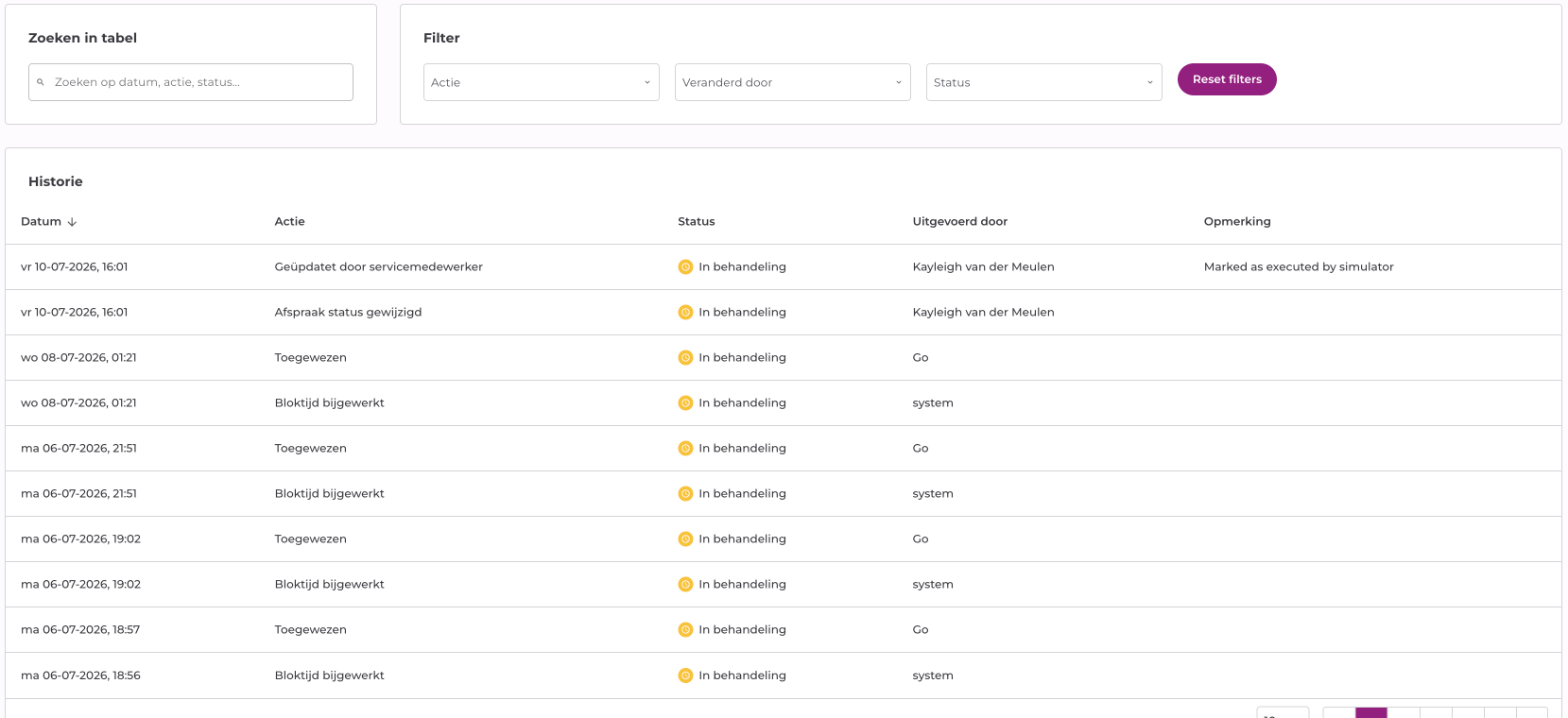Open the Actie filter dropdown

point(541,82)
